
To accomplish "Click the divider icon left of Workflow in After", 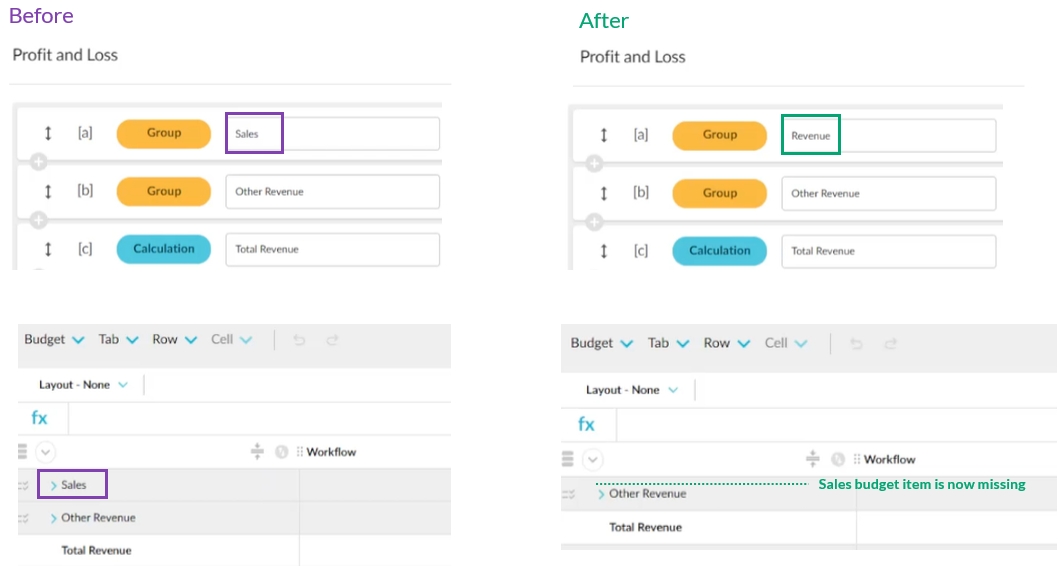I will pos(813,459).
